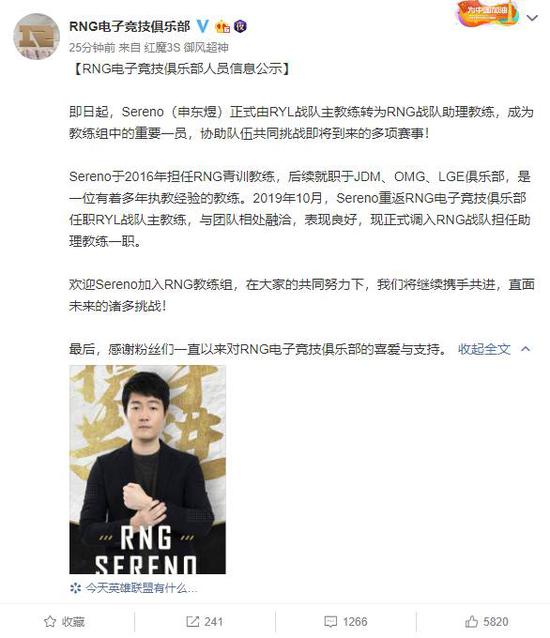
Task: Click the 5820 likes count
Action: [495, 622]
